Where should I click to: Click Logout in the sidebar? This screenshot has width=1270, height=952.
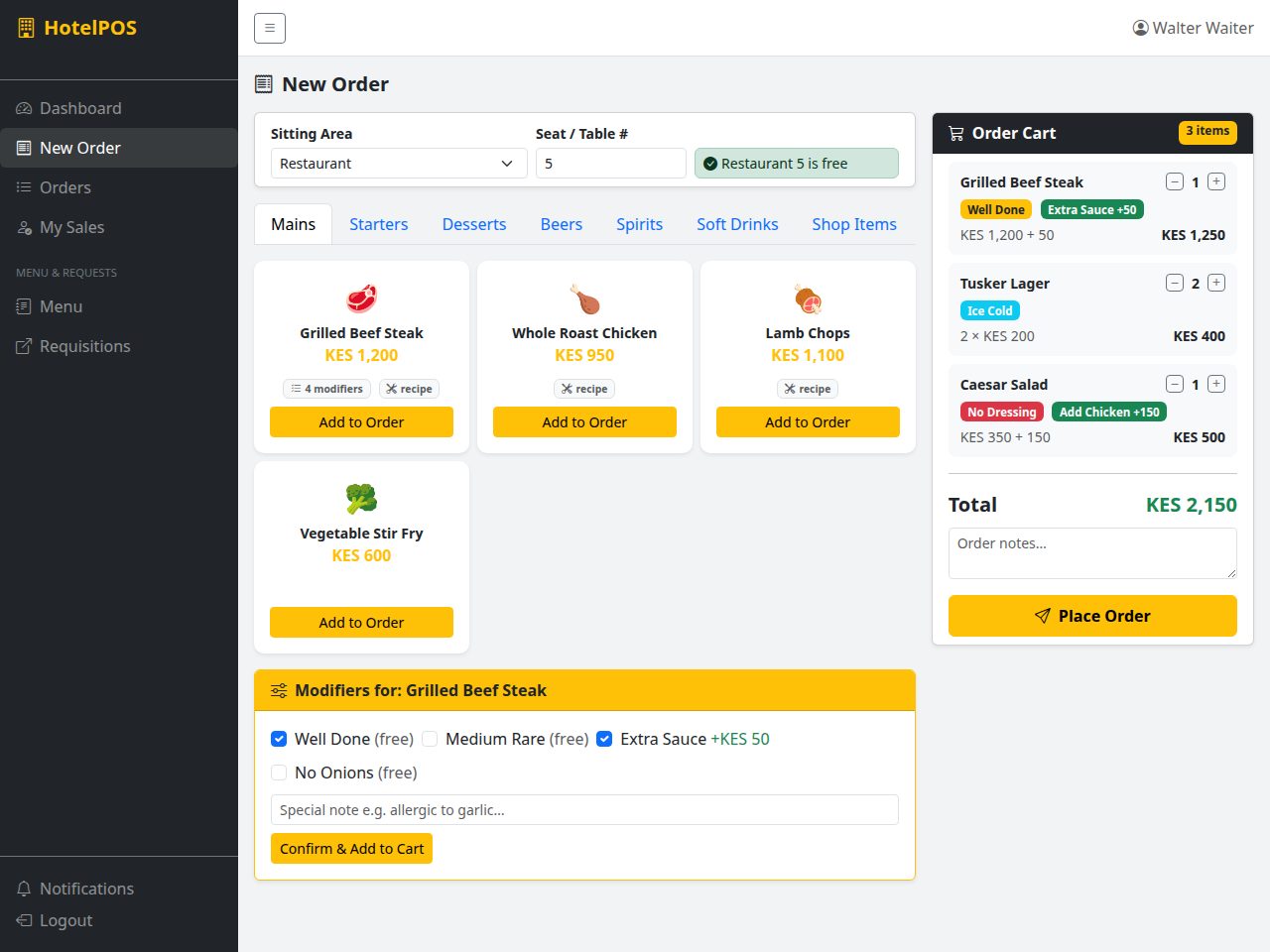[119, 920]
